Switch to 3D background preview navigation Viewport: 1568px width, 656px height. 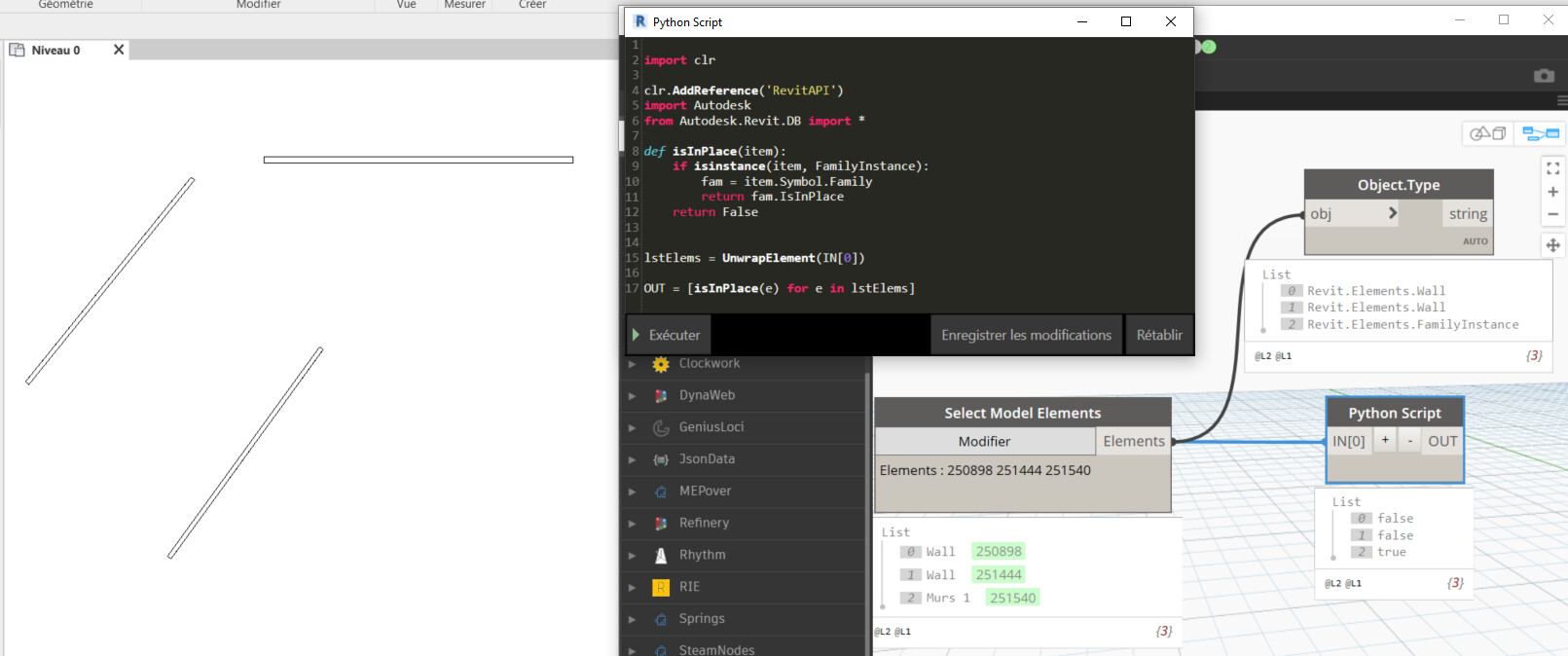1487,133
